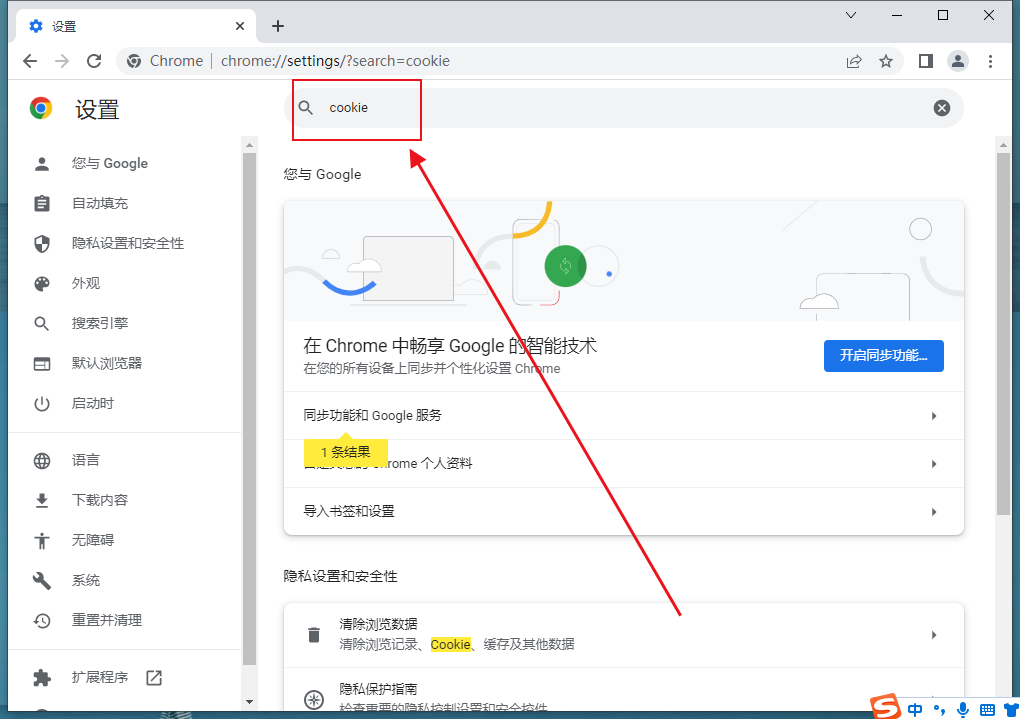Click the trash icon for 清除浏览数据
The height and width of the screenshot is (719, 1020).
click(314, 634)
